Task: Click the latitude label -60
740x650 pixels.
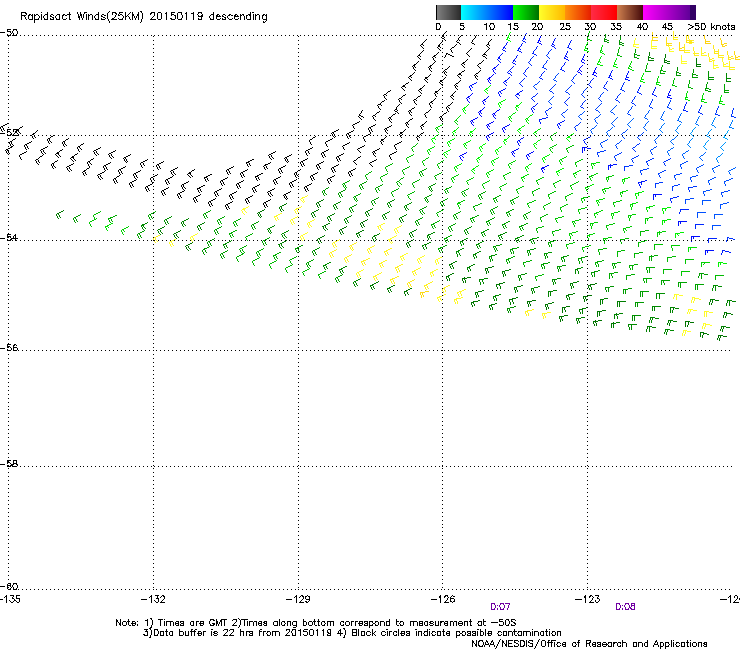Action: (x=9, y=586)
